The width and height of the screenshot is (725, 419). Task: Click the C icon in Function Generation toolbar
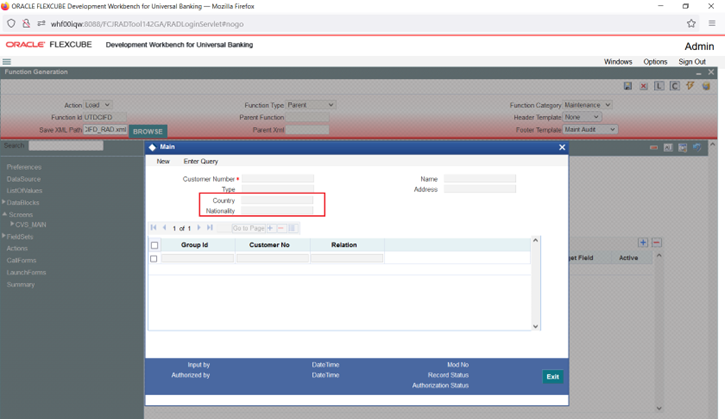click(675, 86)
